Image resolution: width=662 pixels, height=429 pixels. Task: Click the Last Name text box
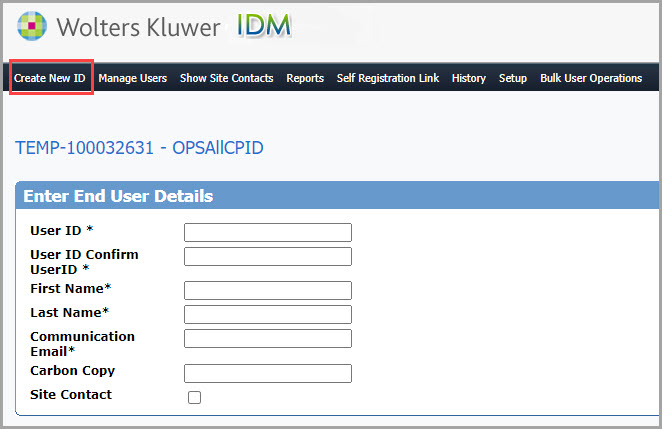click(x=268, y=315)
